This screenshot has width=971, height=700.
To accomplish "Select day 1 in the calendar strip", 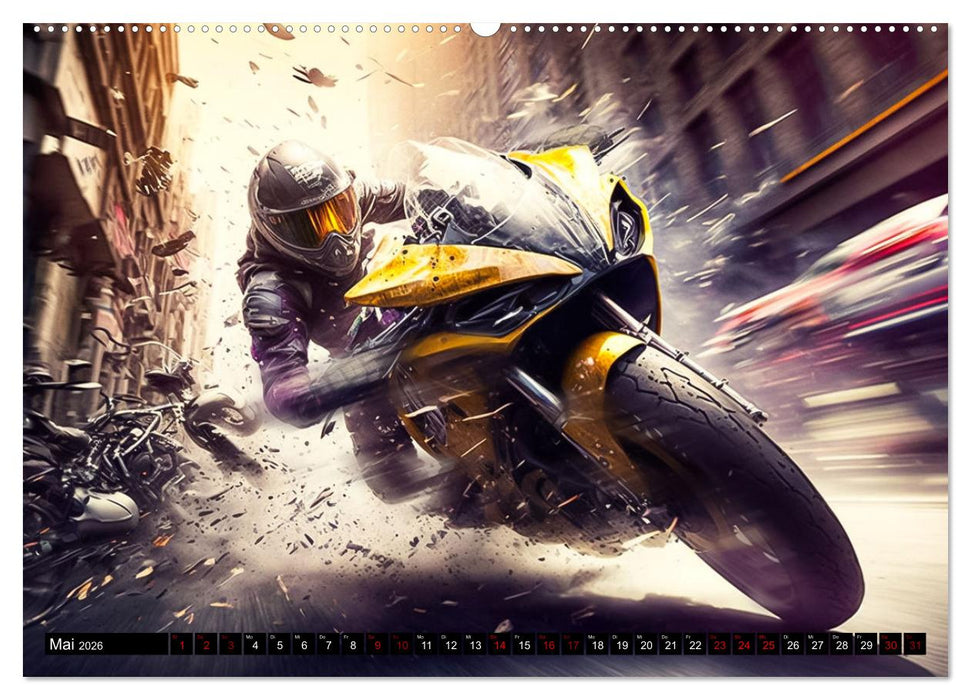I will pos(181,645).
